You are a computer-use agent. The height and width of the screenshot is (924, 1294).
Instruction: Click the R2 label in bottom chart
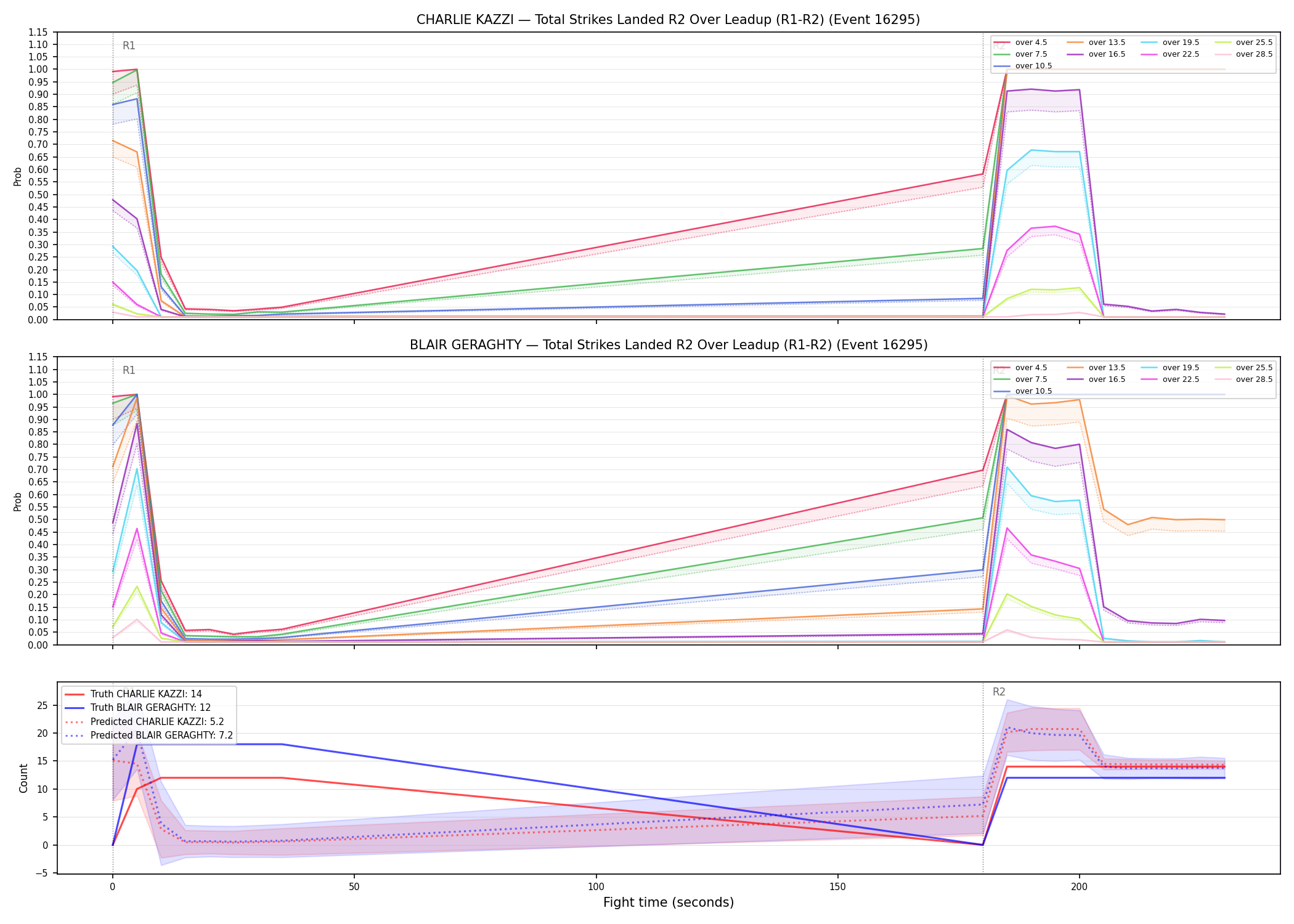point(999,692)
